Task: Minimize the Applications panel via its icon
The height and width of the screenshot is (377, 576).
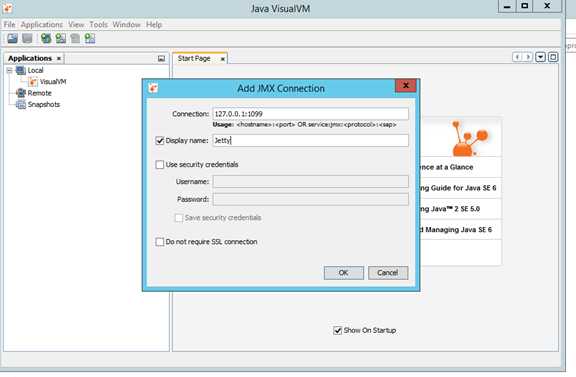Action: (161, 58)
